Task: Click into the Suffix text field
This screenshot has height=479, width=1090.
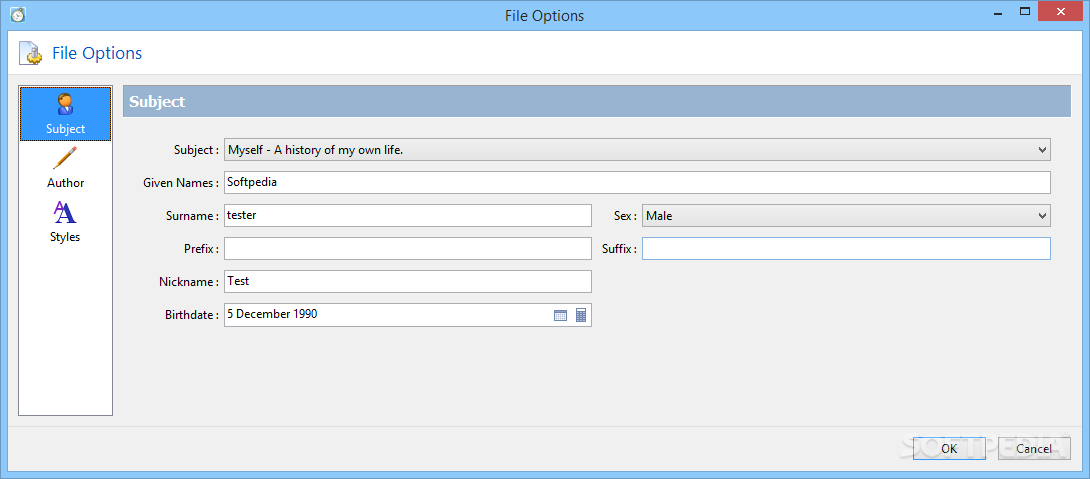Action: (x=846, y=249)
